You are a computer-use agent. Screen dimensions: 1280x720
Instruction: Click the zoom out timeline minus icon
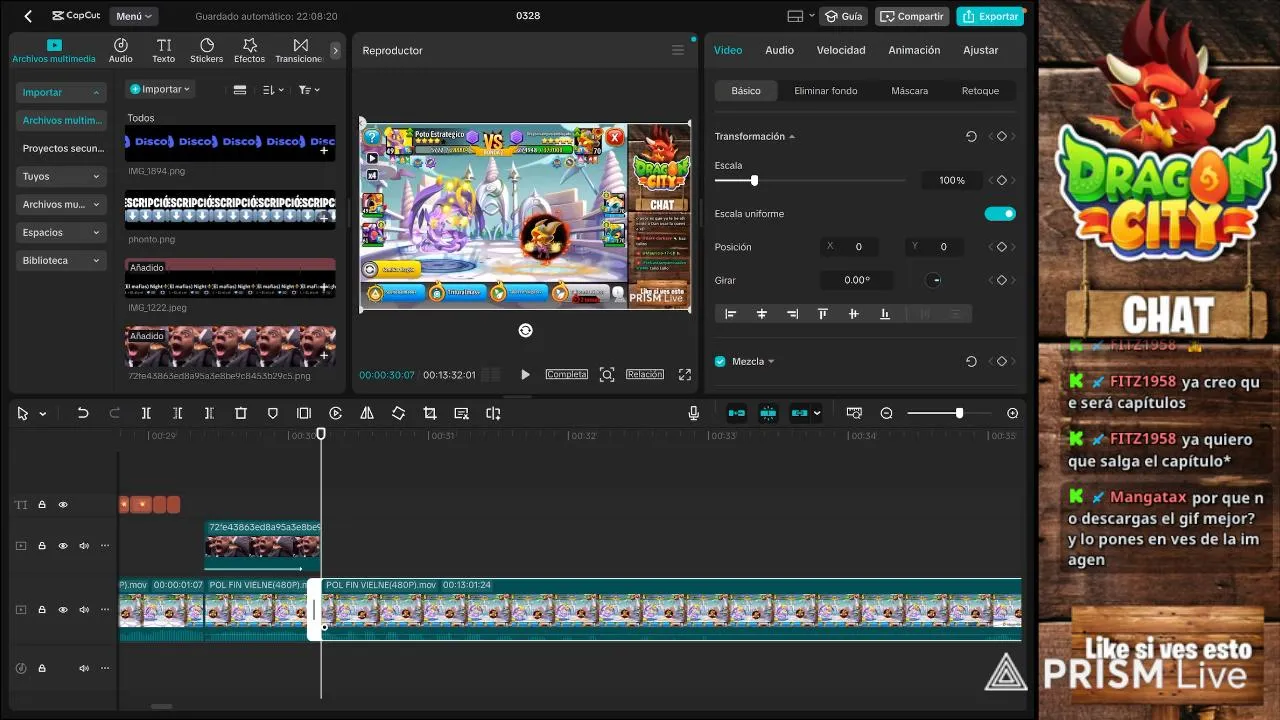coord(886,413)
